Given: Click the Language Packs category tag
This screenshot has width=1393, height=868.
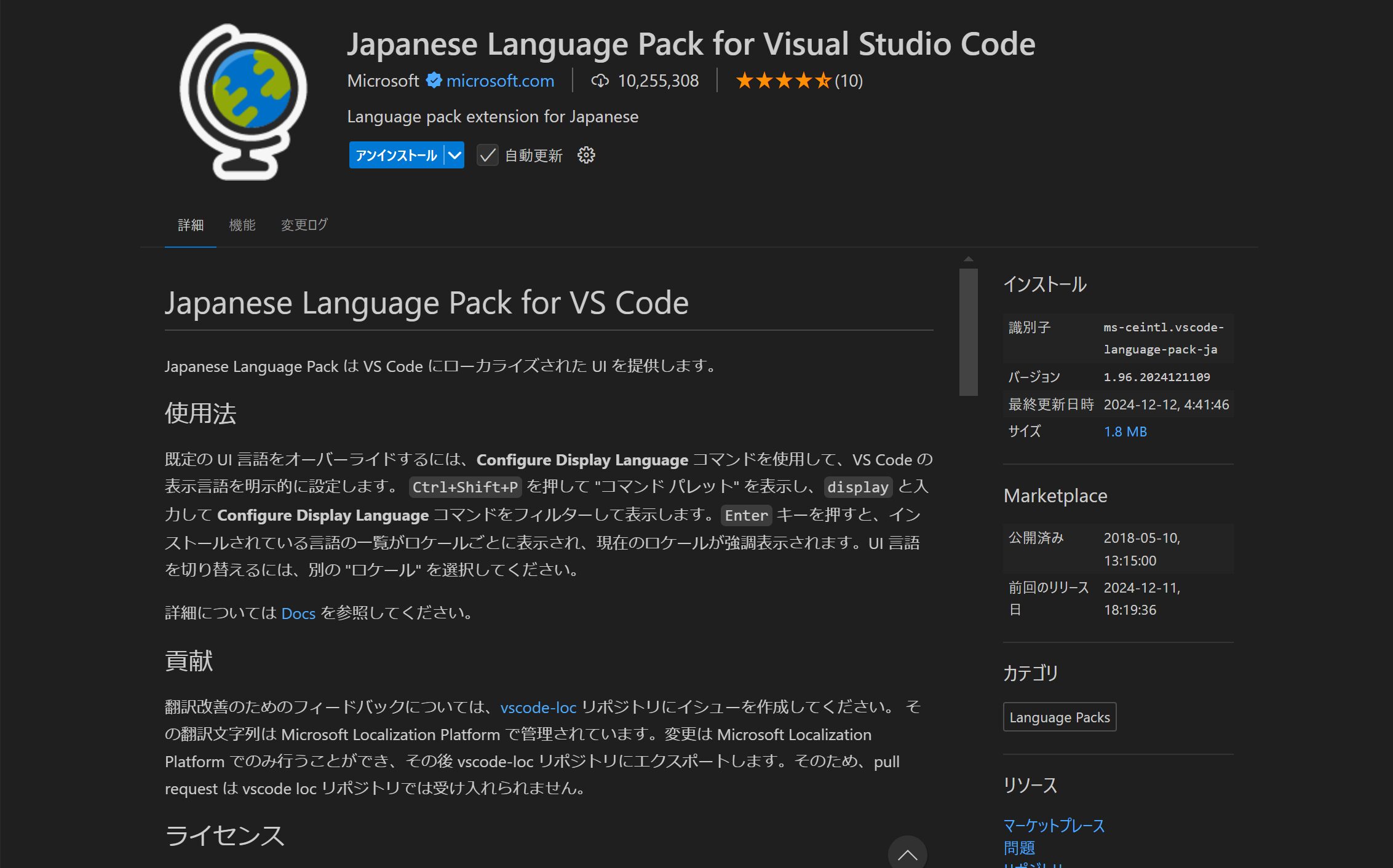Looking at the screenshot, I should [1060, 717].
